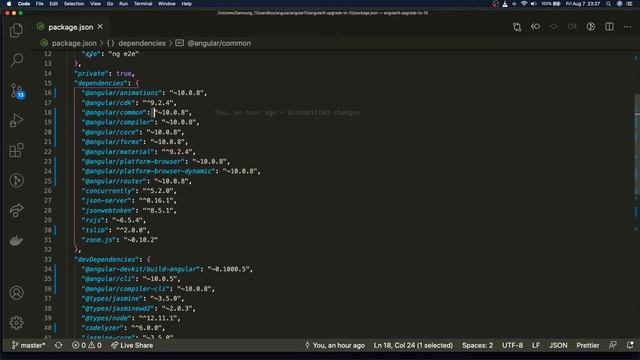Image resolution: width=640 pixels, height=360 pixels.
Task: Open the GitLens activity bar icon
Action: pyautogui.click(x=16, y=180)
